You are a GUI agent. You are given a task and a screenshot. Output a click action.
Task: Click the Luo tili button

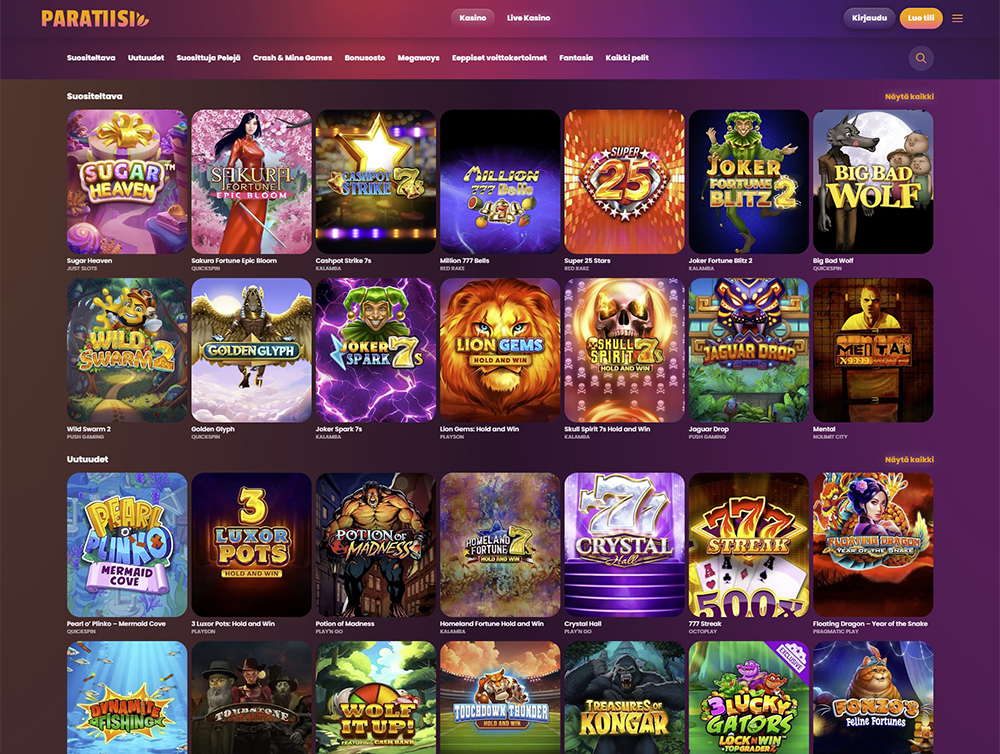click(x=921, y=18)
